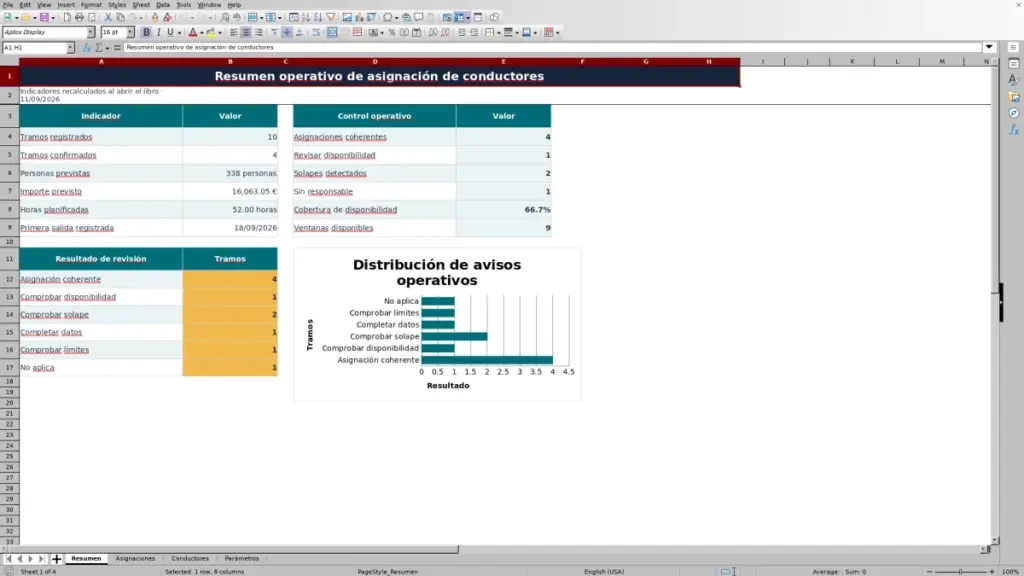Viewport: 1024px width, 576px height.
Task: Click the Font Color red A swatch
Action: 193,33
